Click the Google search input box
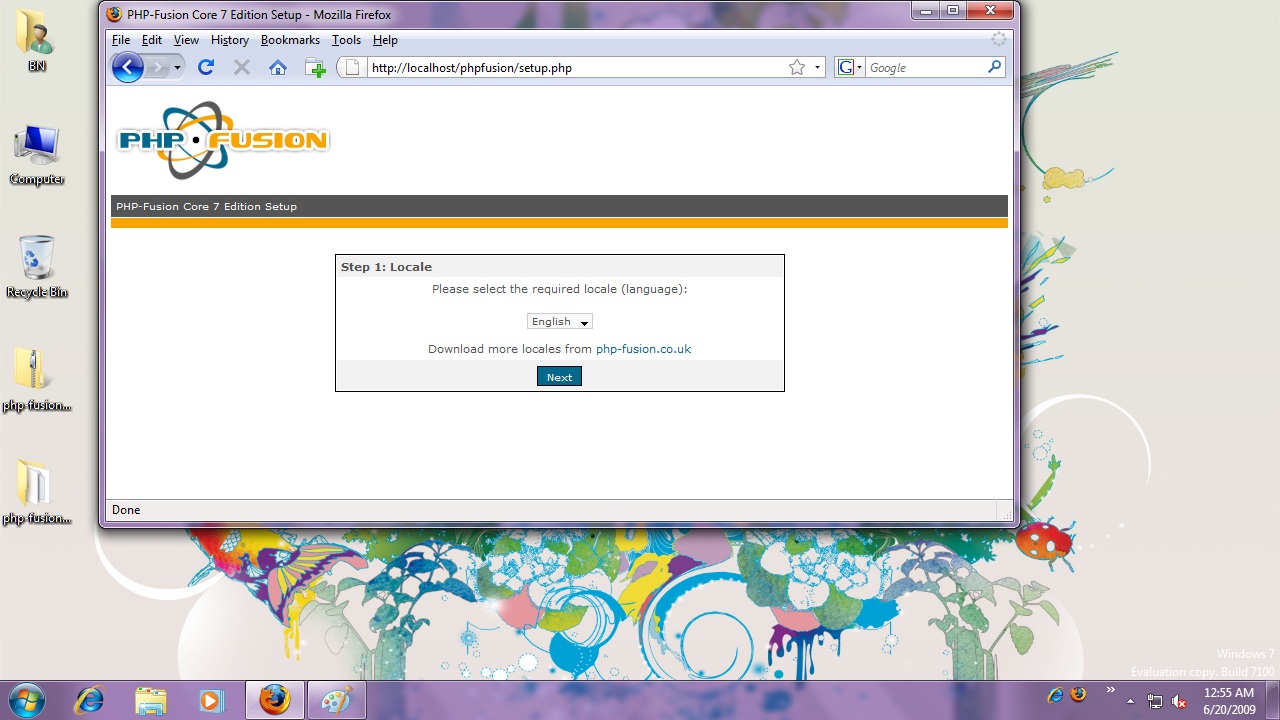Viewport: 1280px width, 720px height. coord(925,67)
